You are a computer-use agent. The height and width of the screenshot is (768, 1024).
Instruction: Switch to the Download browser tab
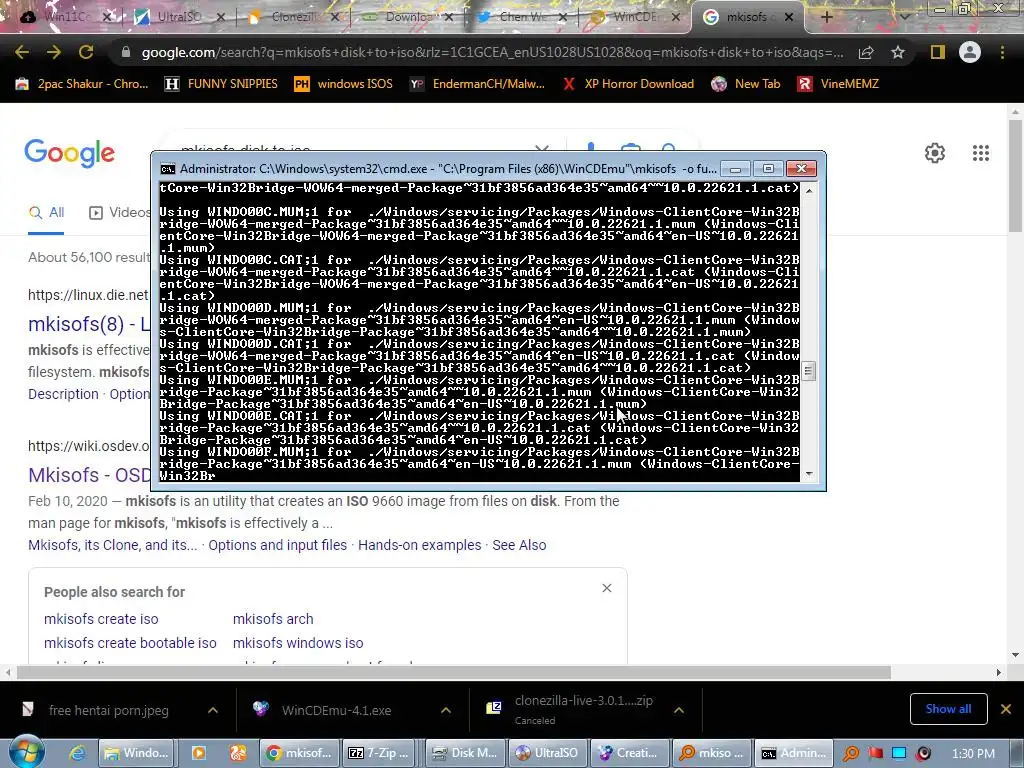point(406,17)
